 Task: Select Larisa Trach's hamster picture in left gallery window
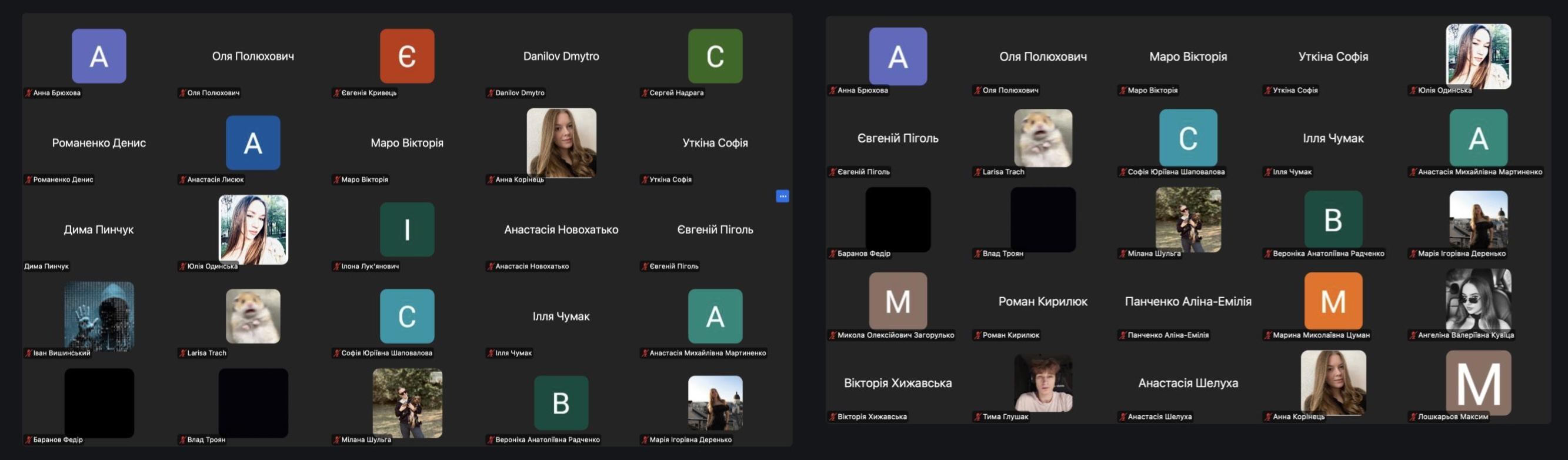tap(253, 316)
